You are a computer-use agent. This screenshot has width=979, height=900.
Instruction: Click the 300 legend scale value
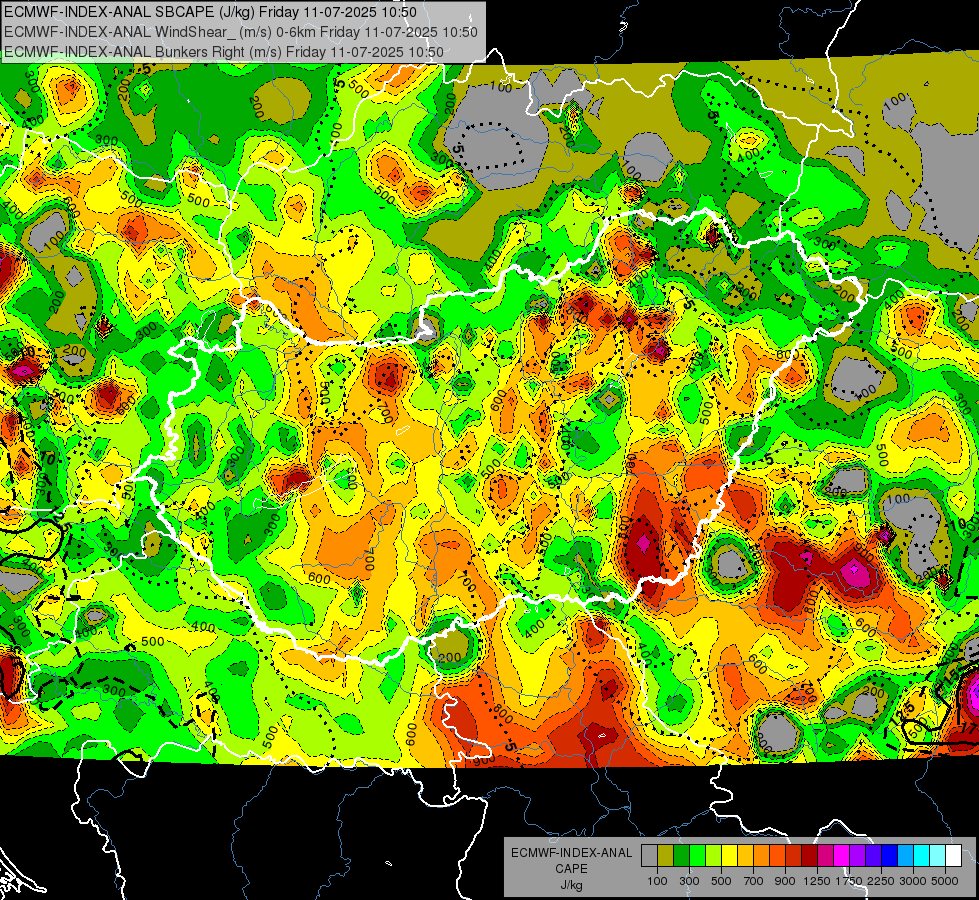click(689, 881)
